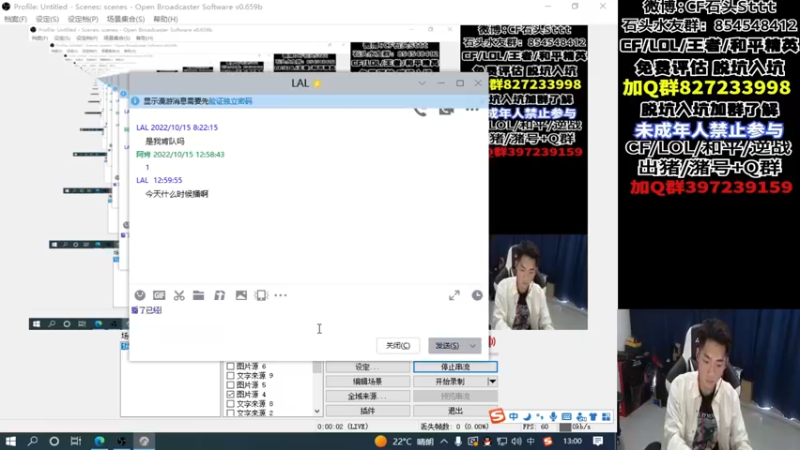800x450 pixels.
Task: Start a voice call in LAL chat
Action: pos(420,111)
